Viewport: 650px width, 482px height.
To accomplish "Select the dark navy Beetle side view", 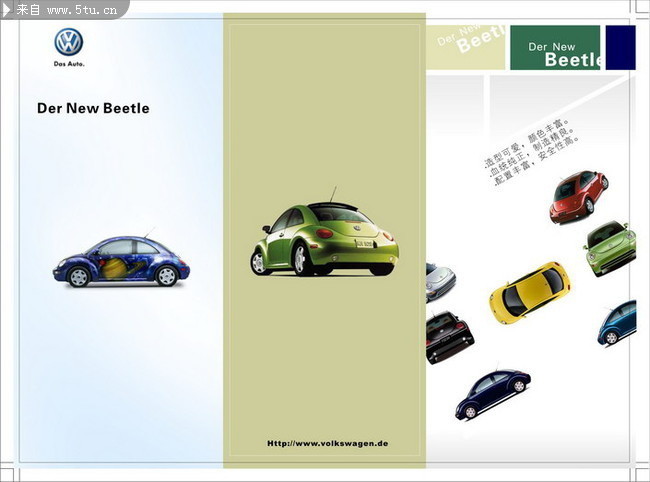I will pos(492,394).
